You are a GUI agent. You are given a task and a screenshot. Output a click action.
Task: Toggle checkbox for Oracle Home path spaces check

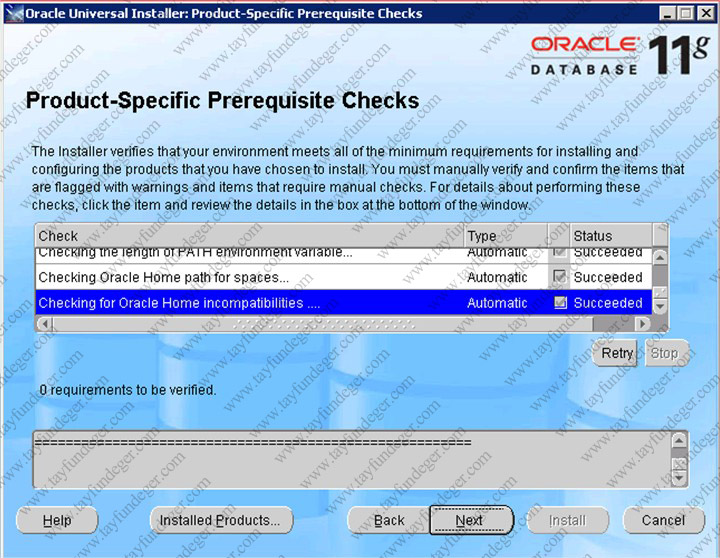point(560,276)
